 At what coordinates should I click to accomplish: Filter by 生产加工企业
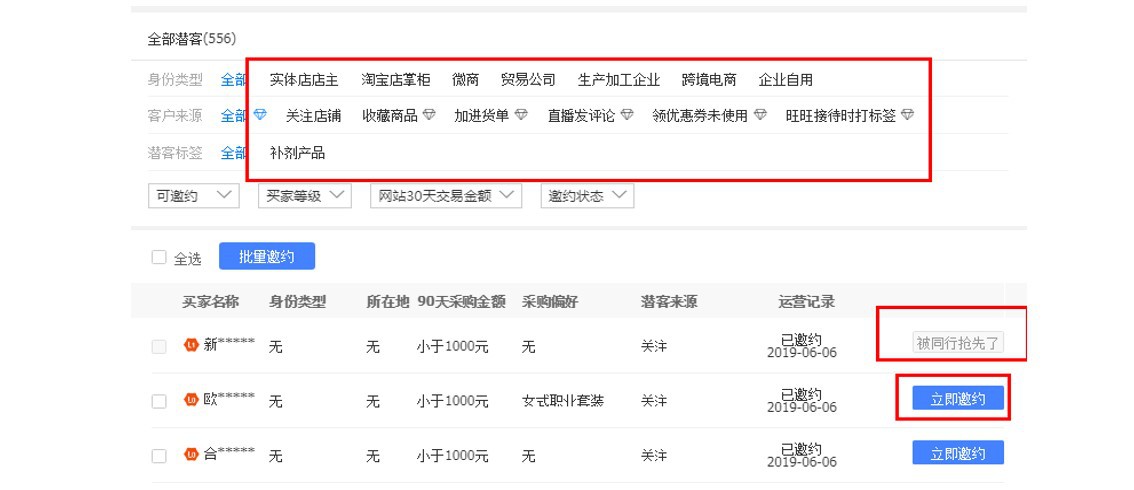coord(619,79)
